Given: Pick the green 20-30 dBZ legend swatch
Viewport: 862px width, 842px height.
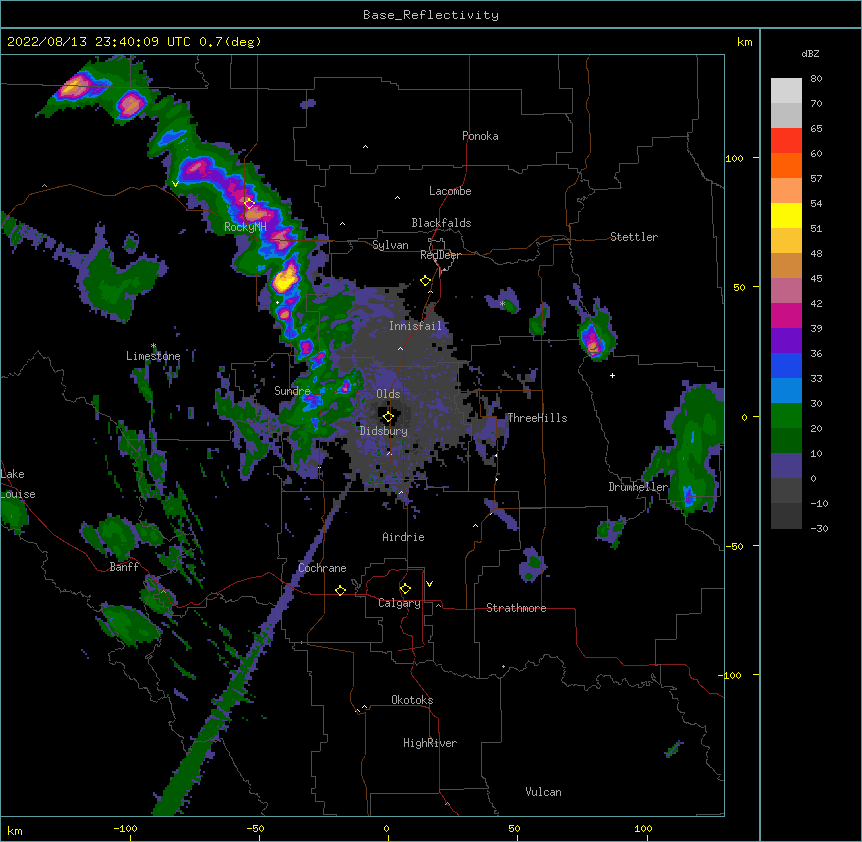Looking at the screenshot, I should click(786, 416).
